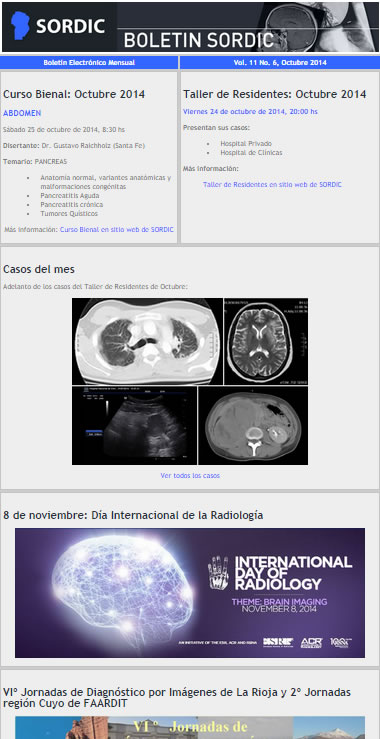380x739 pixels.
Task: Click the International Day of Radiology banner
Action: click(190, 592)
